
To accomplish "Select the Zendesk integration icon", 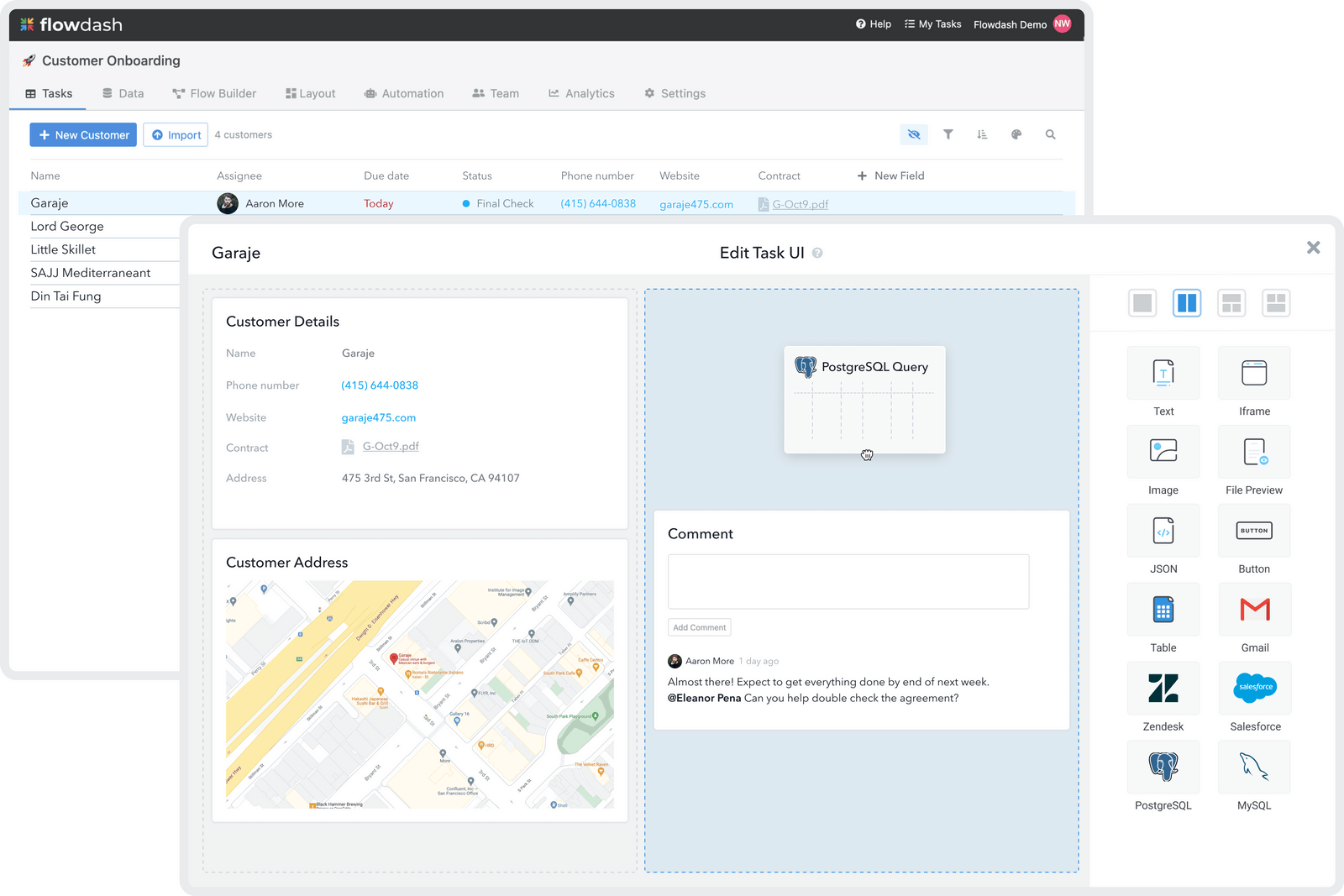I will coord(1163,689).
